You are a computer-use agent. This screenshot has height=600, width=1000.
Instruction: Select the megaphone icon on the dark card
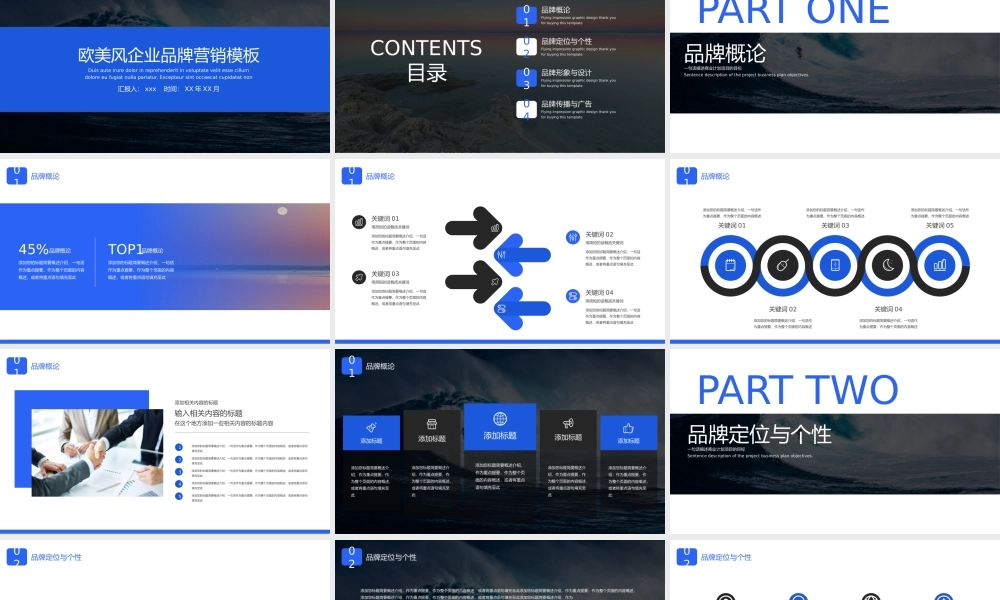(x=568, y=423)
